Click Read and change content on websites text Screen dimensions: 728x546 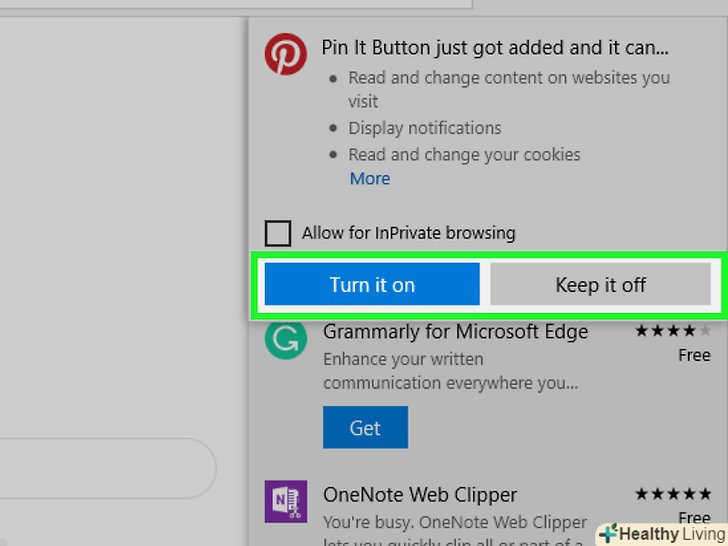[509, 89]
